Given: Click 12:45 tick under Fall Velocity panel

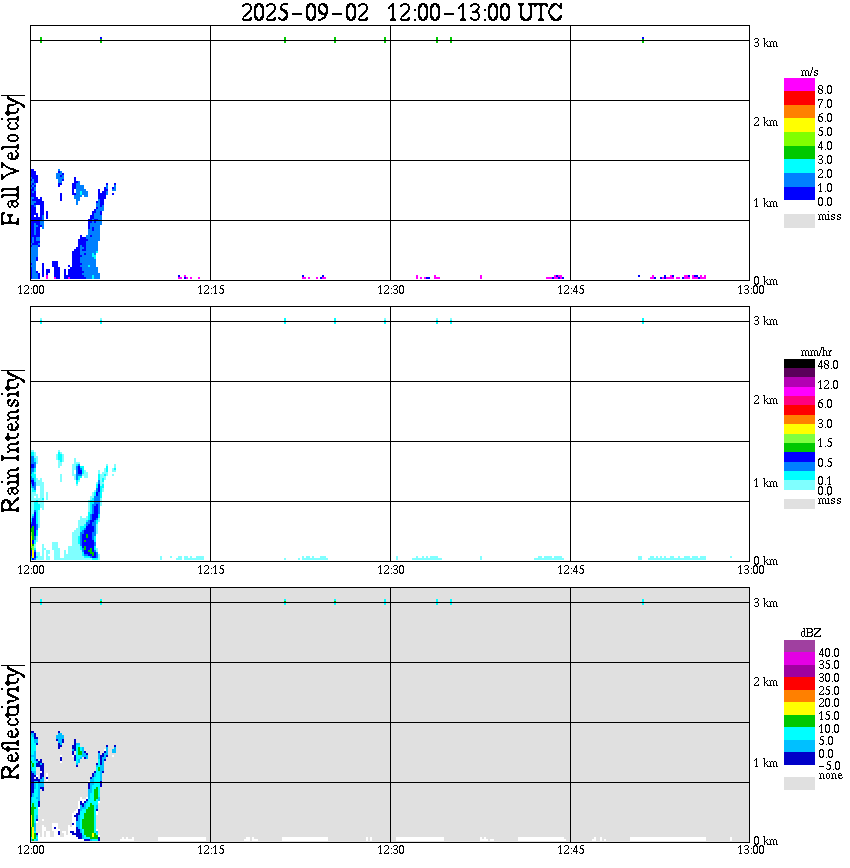Looking at the screenshot, I should coord(571,290).
